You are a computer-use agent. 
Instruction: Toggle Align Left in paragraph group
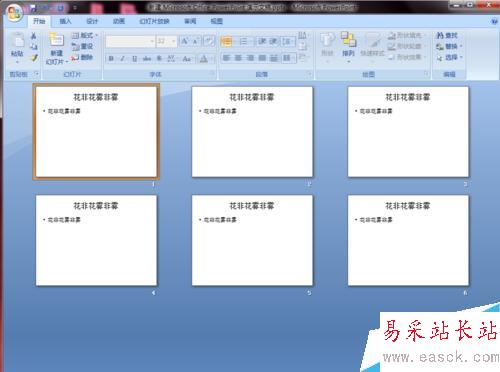pos(227,58)
